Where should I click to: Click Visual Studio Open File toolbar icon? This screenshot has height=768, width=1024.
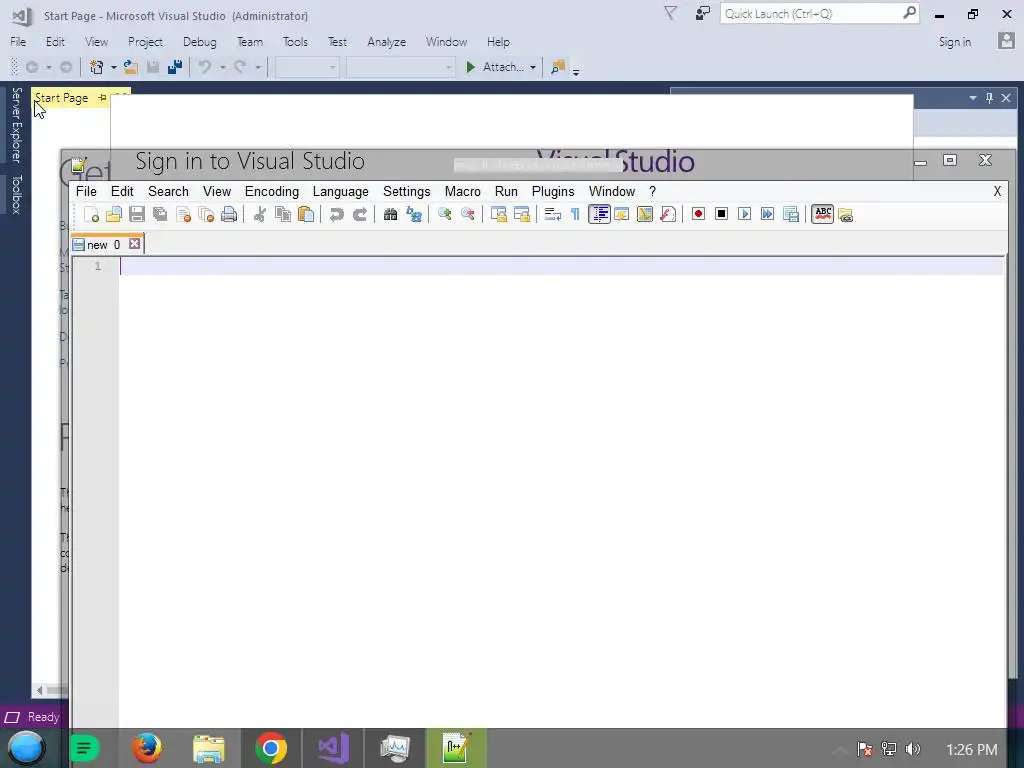tap(131, 67)
